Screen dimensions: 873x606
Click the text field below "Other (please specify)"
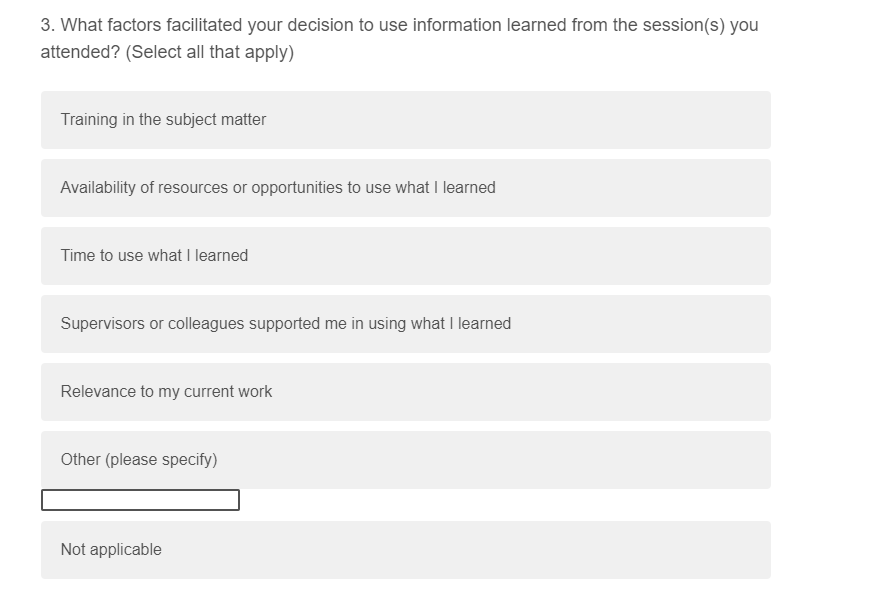pos(140,500)
